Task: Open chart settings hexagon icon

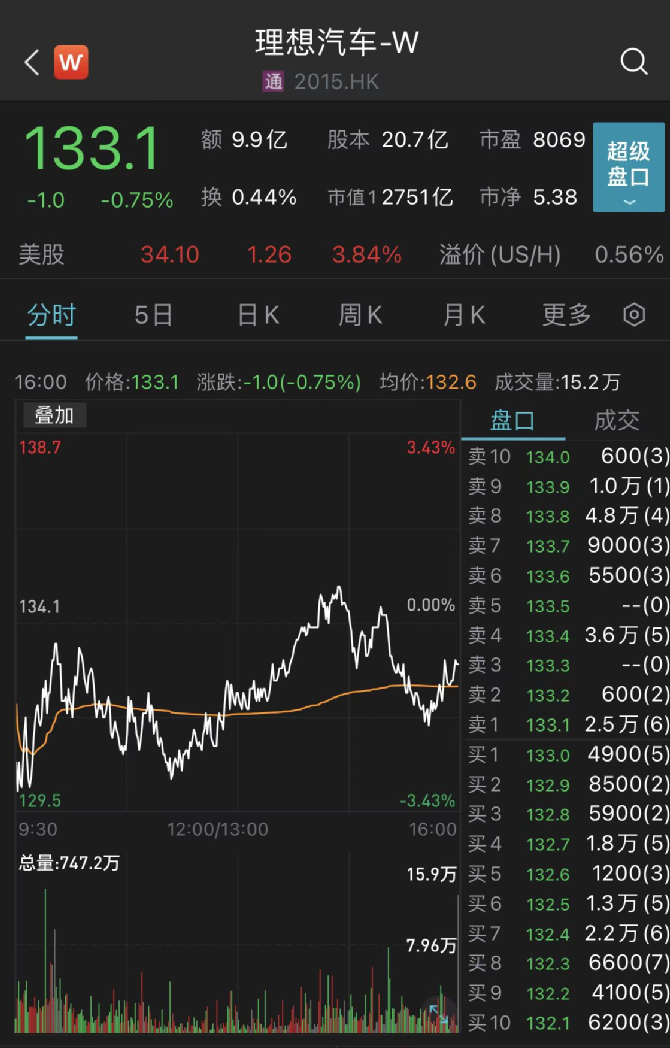Action: 634,314
